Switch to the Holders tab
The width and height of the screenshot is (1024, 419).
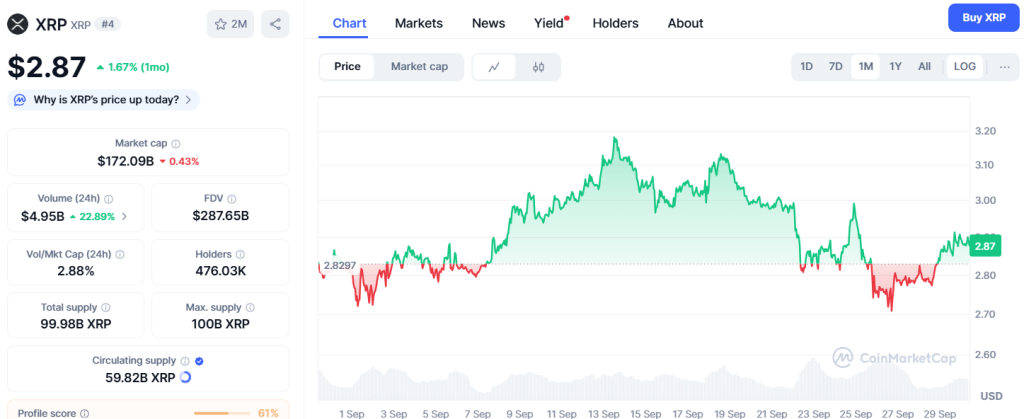pyautogui.click(x=616, y=23)
